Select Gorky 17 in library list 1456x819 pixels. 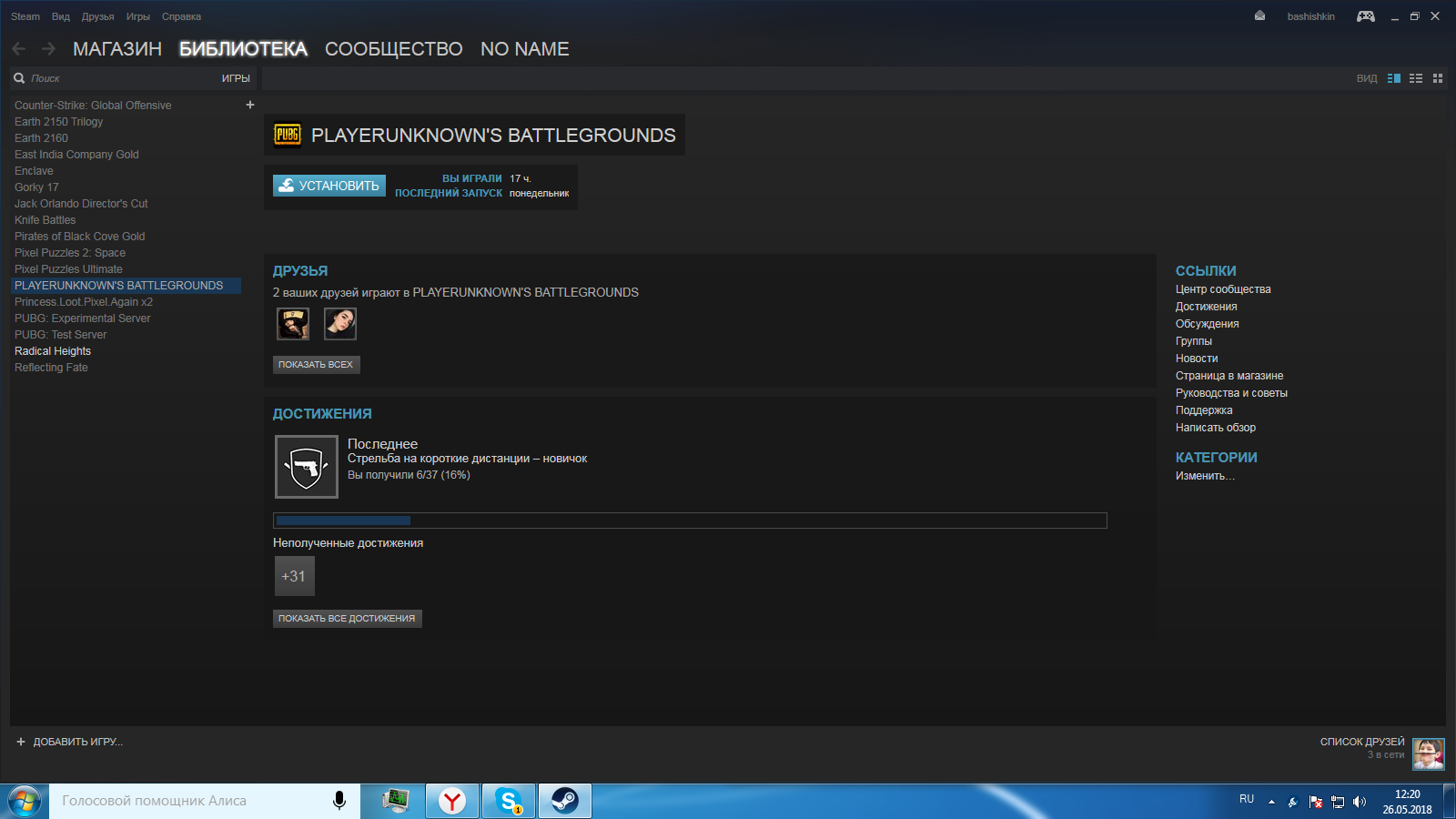point(36,187)
